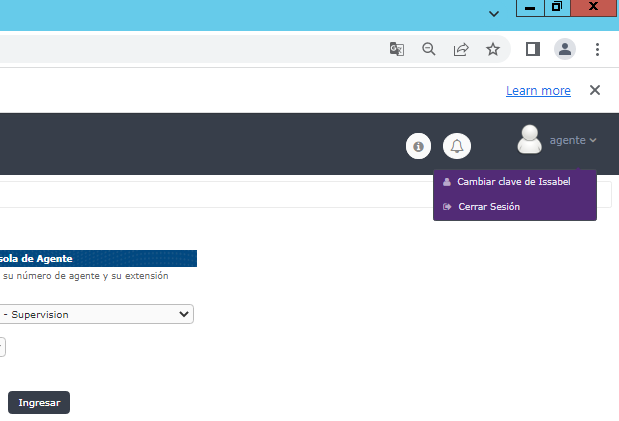
Task: Click the Google Translate icon in address bar
Action: [x=397, y=49]
